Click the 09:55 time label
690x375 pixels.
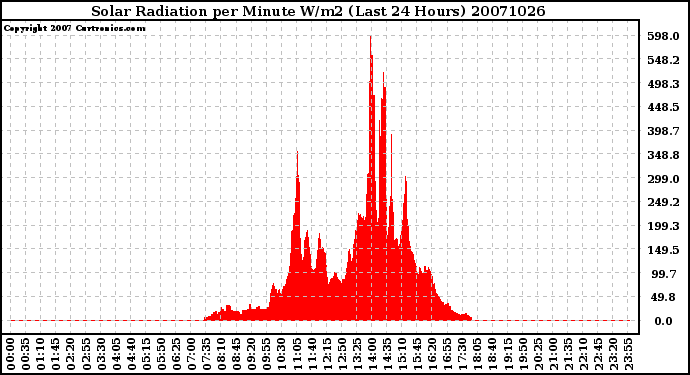click(x=266, y=354)
